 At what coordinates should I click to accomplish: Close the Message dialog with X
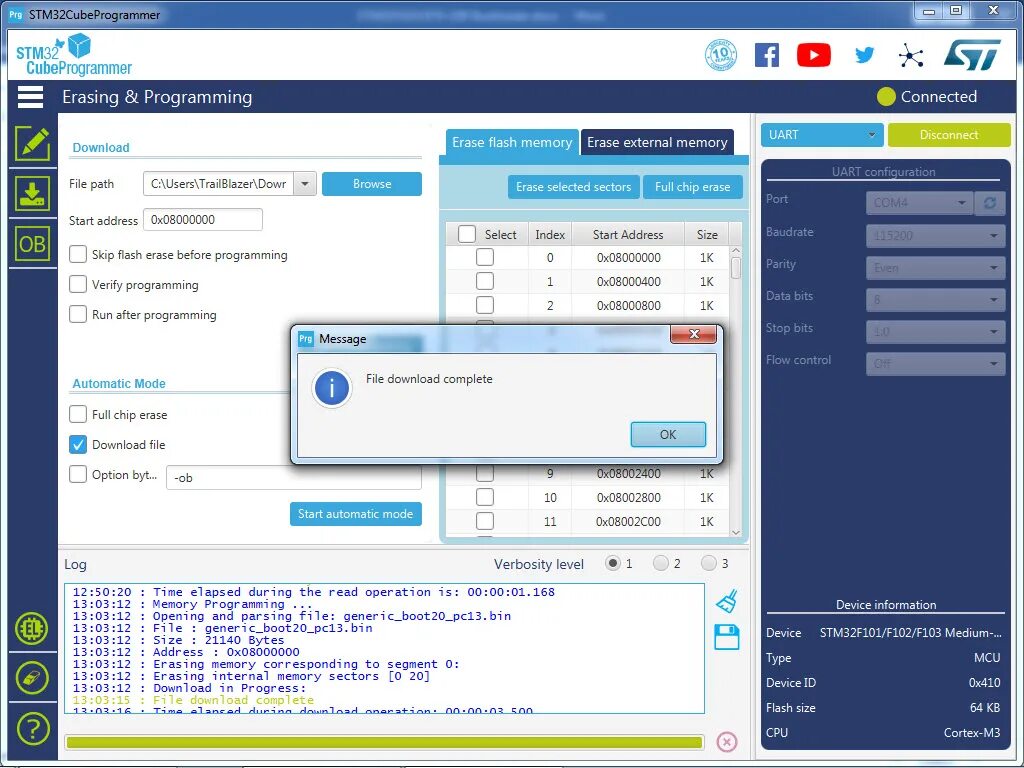(694, 334)
